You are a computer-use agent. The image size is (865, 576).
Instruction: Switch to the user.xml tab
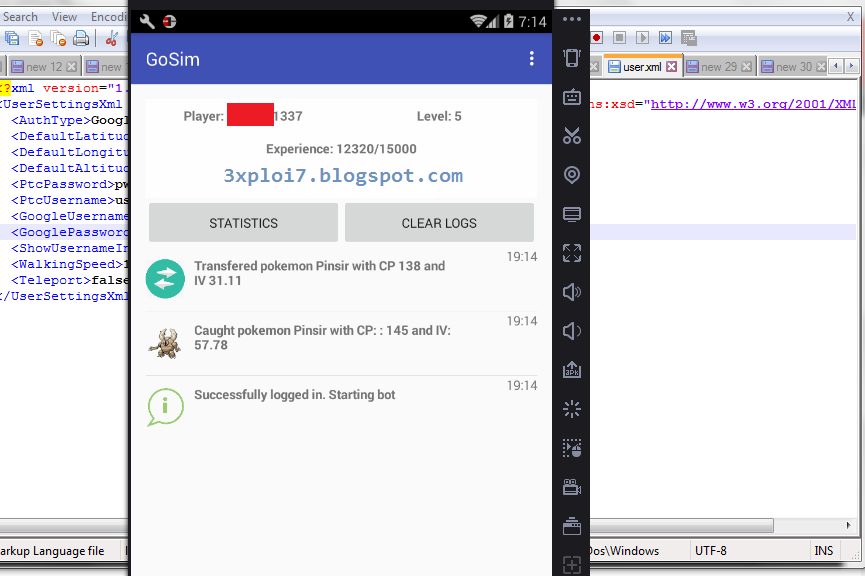click(643, 67)
